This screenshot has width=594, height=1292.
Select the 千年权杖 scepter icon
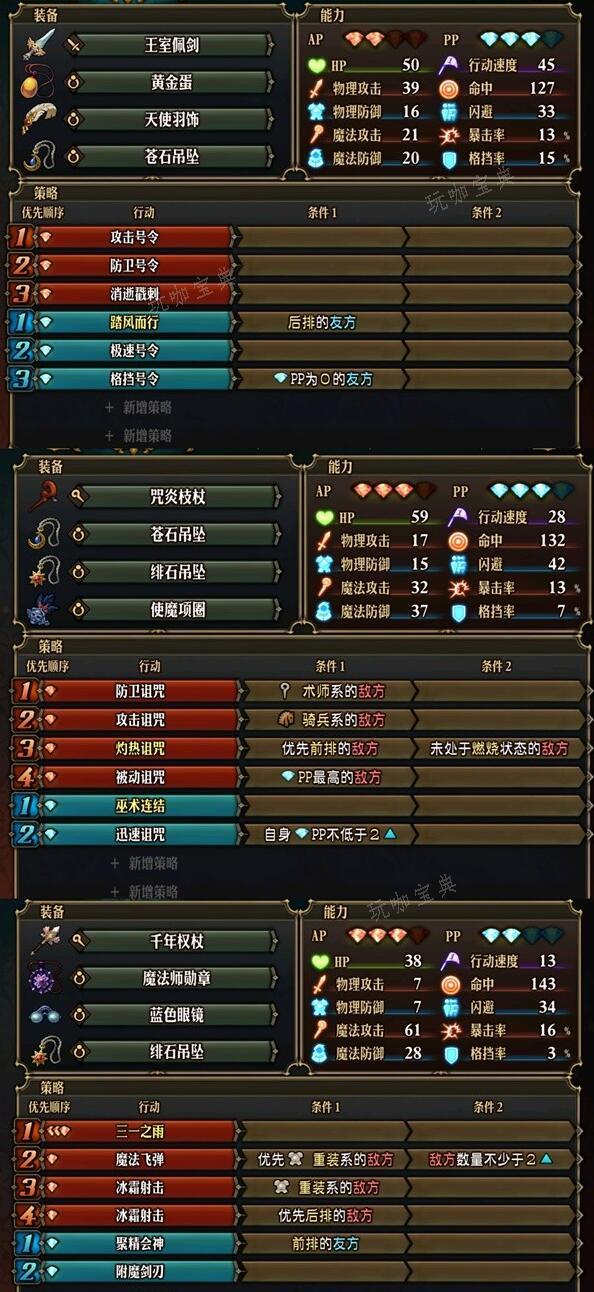click(44, 939)
